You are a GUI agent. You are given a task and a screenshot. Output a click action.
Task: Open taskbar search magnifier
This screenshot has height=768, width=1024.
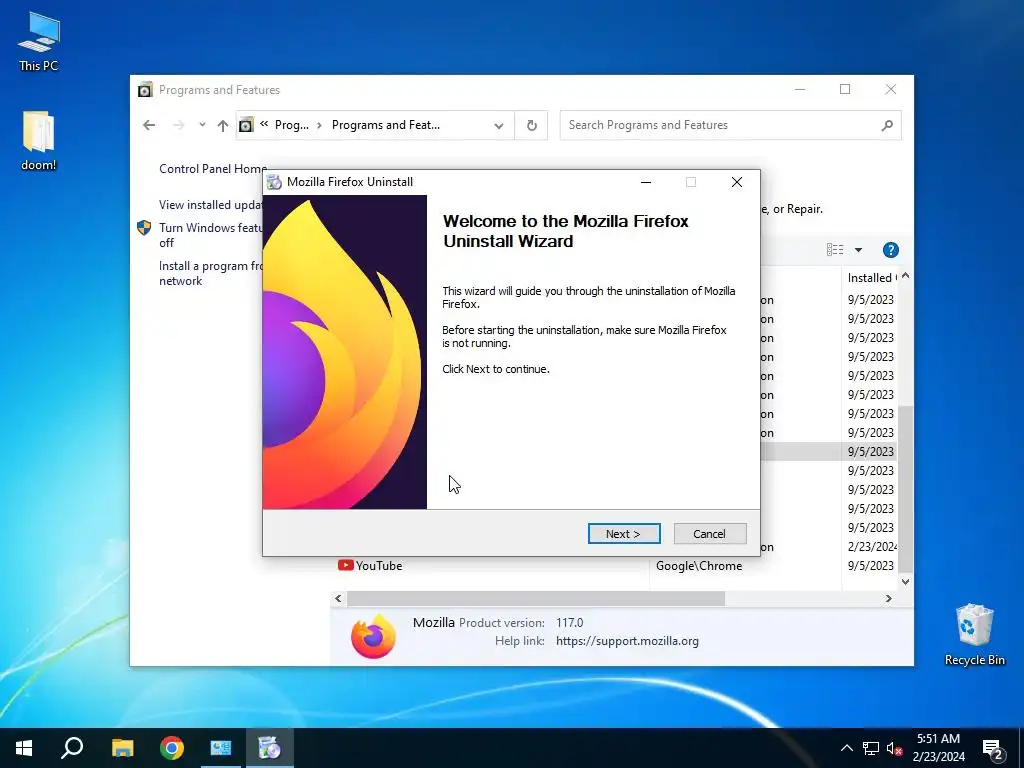point(72,748)
